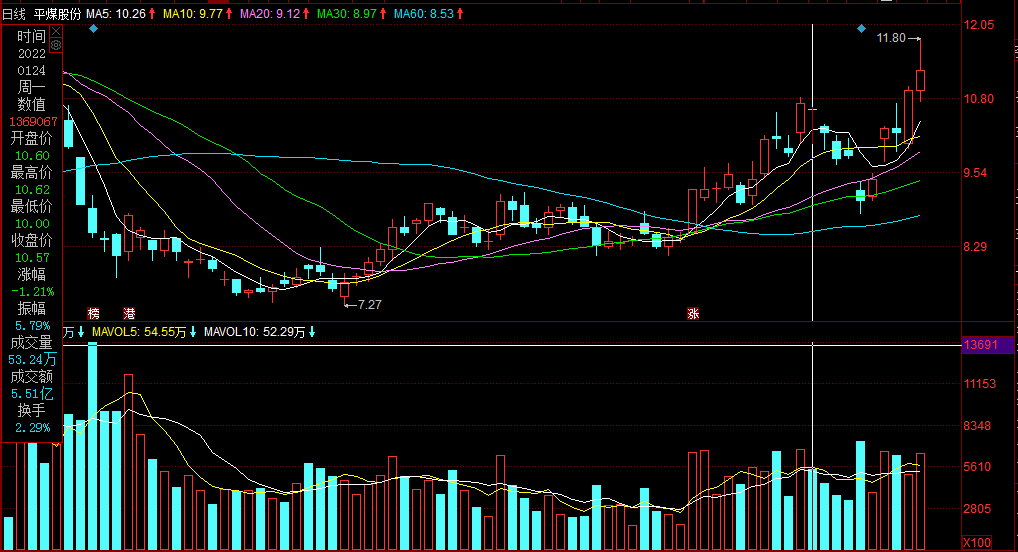Click the 港 marker icon below candles
This screenshot has width=1018, height=552.
pos(128,313)
